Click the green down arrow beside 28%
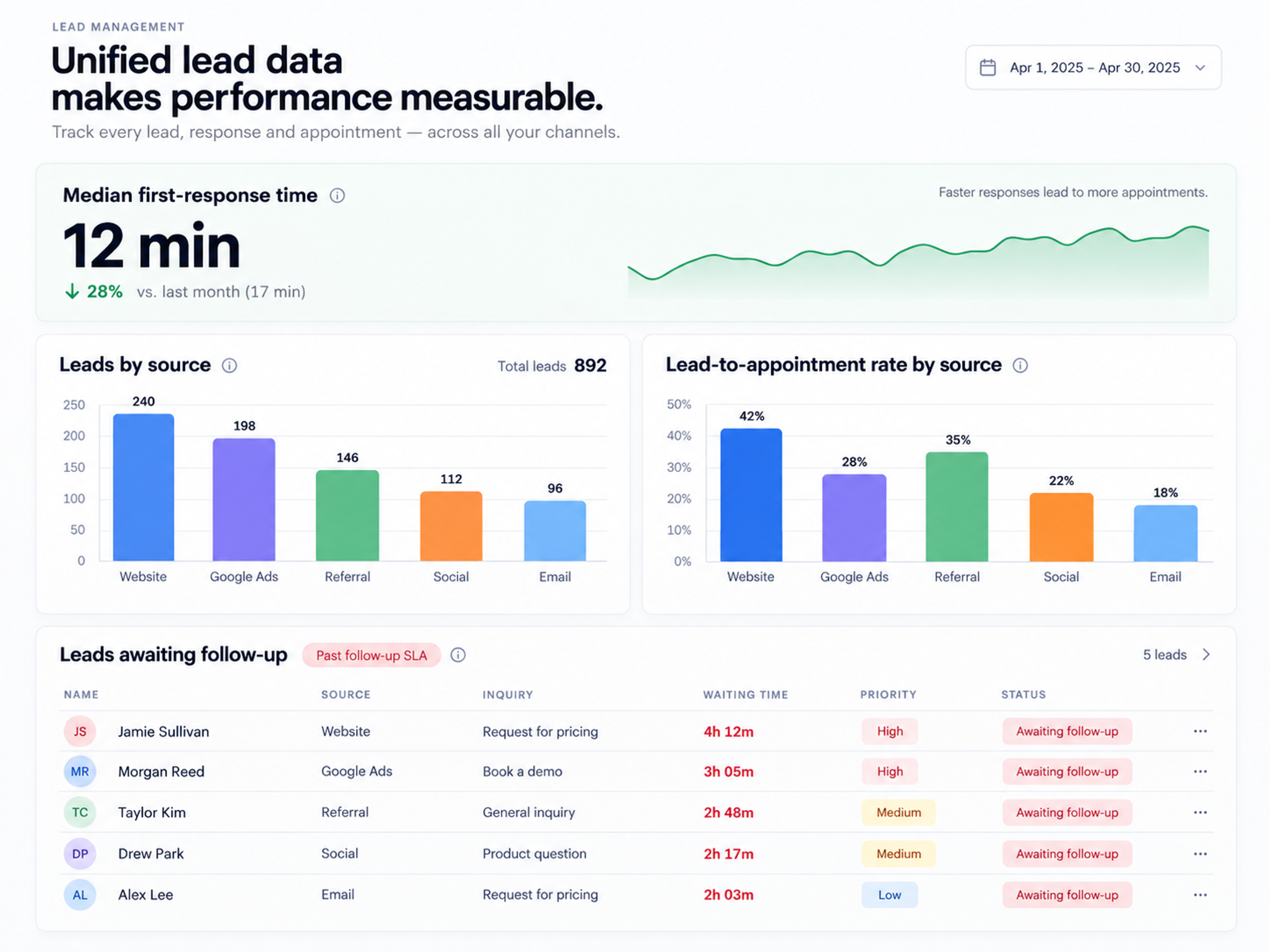 72,292
